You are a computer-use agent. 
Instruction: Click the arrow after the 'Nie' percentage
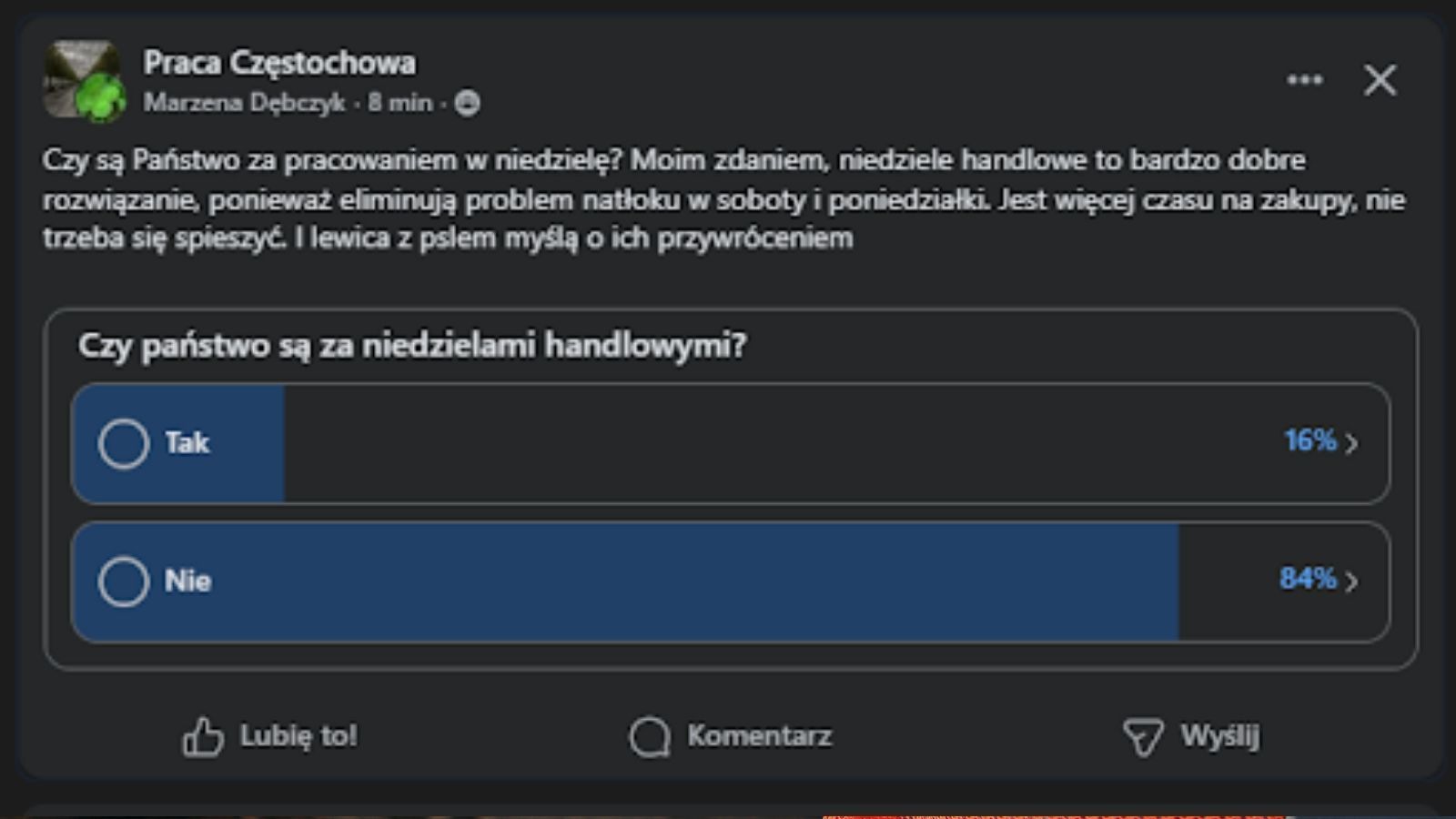[x=1352, y=581]
